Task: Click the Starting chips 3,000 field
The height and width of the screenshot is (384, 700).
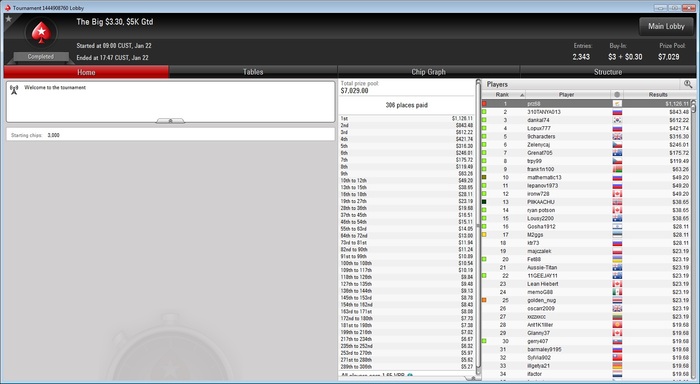Action: coord(170,135)
